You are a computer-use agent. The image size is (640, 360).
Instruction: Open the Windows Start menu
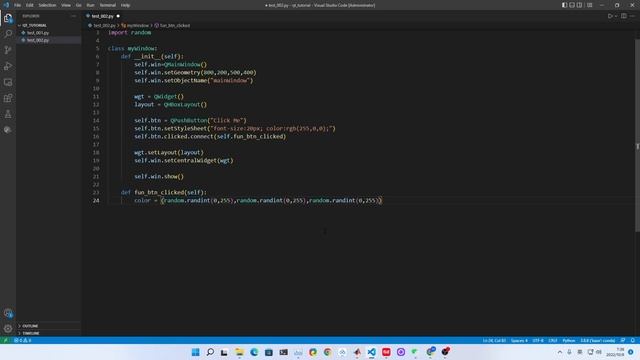tap(196, 352)
